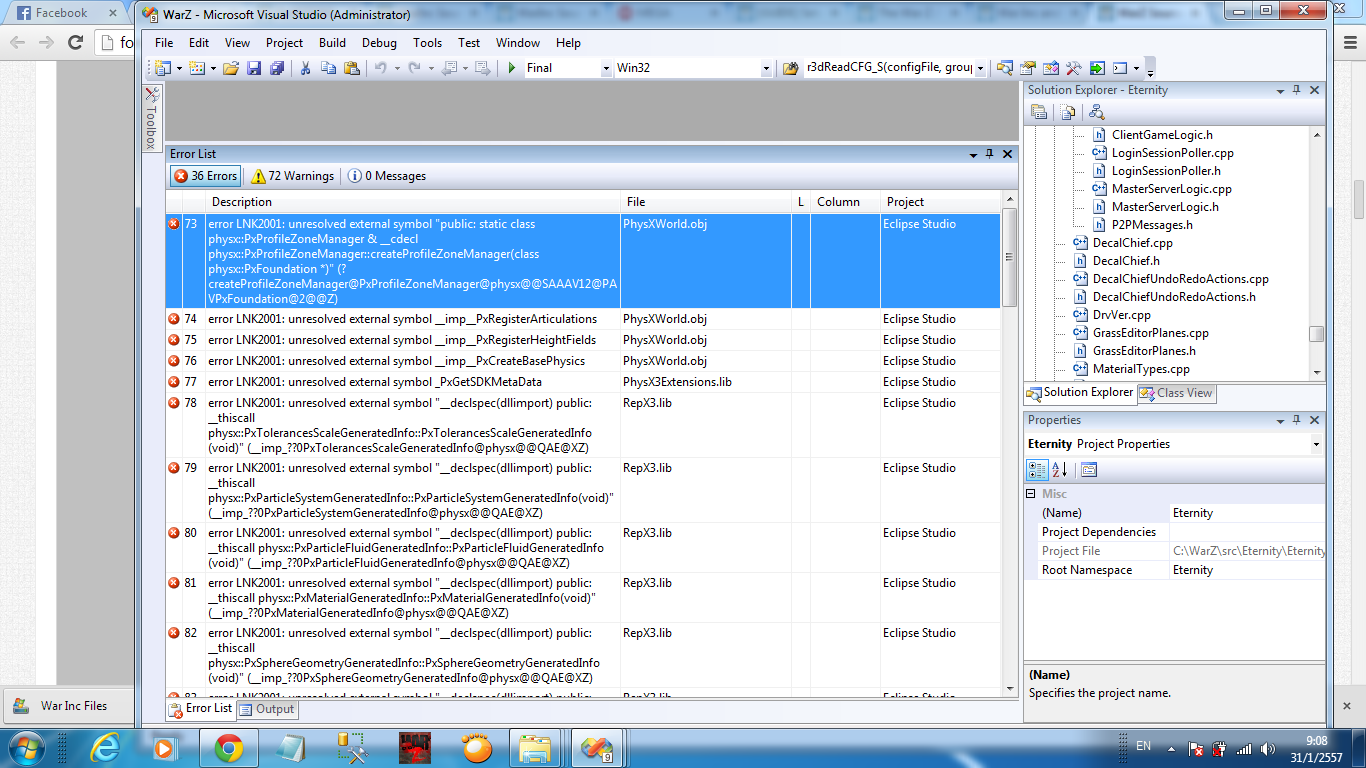
Task: Open the Tools menu
Action: [427, 43]
